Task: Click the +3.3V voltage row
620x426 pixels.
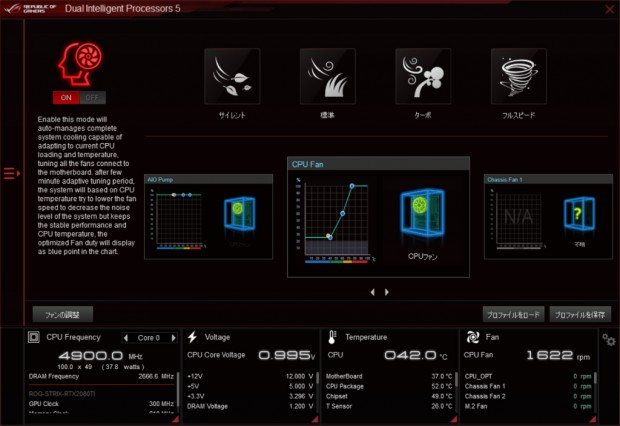Action: click(x=250, y=396)
